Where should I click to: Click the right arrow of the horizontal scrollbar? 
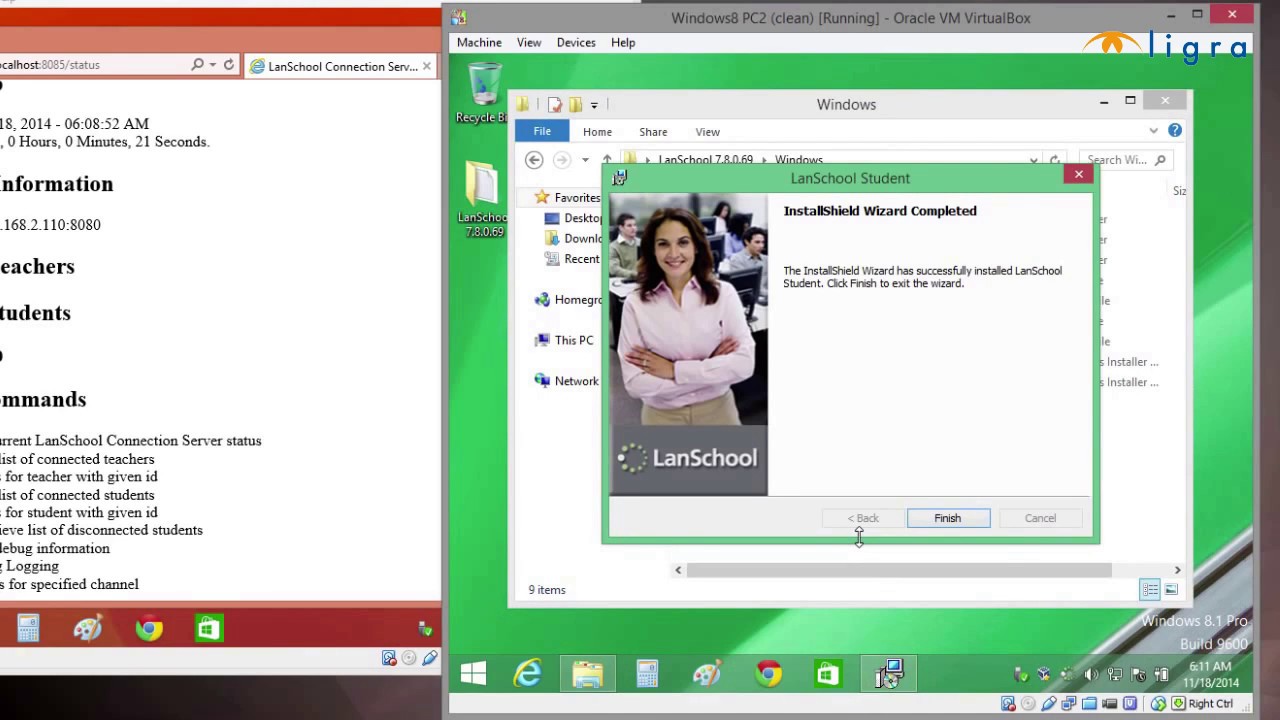1177,570
